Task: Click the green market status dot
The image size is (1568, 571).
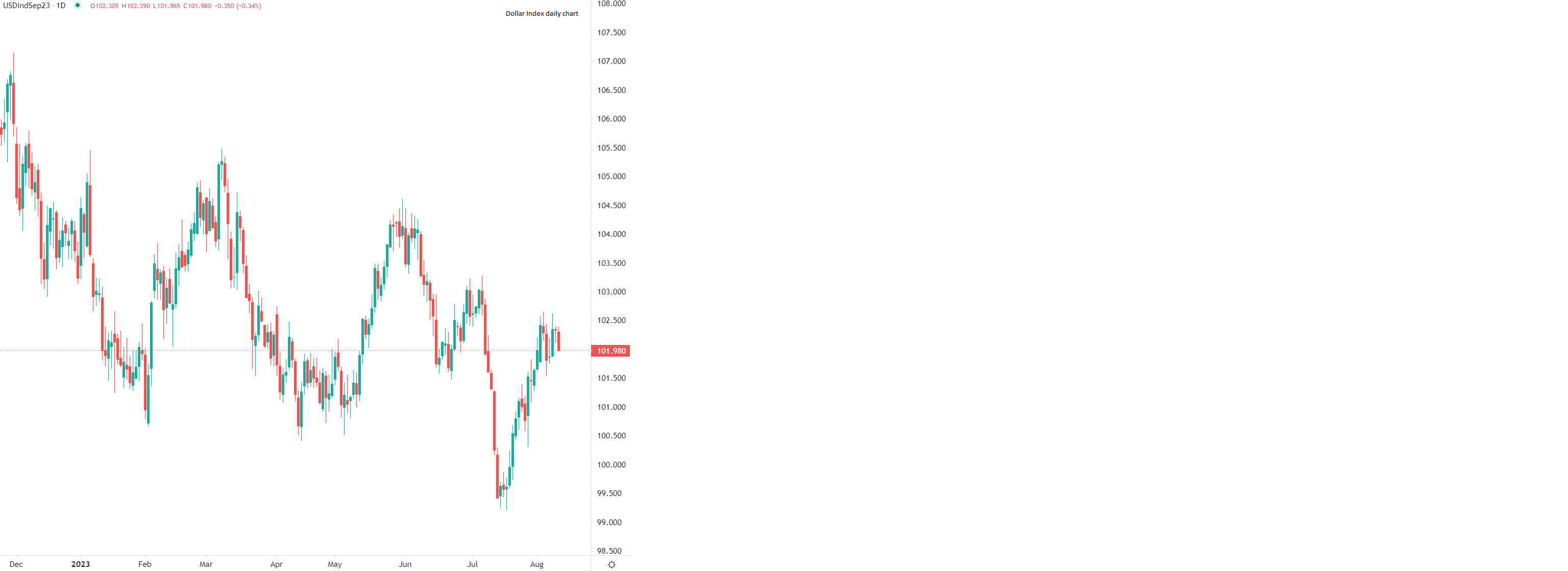Action: (77, 6)
